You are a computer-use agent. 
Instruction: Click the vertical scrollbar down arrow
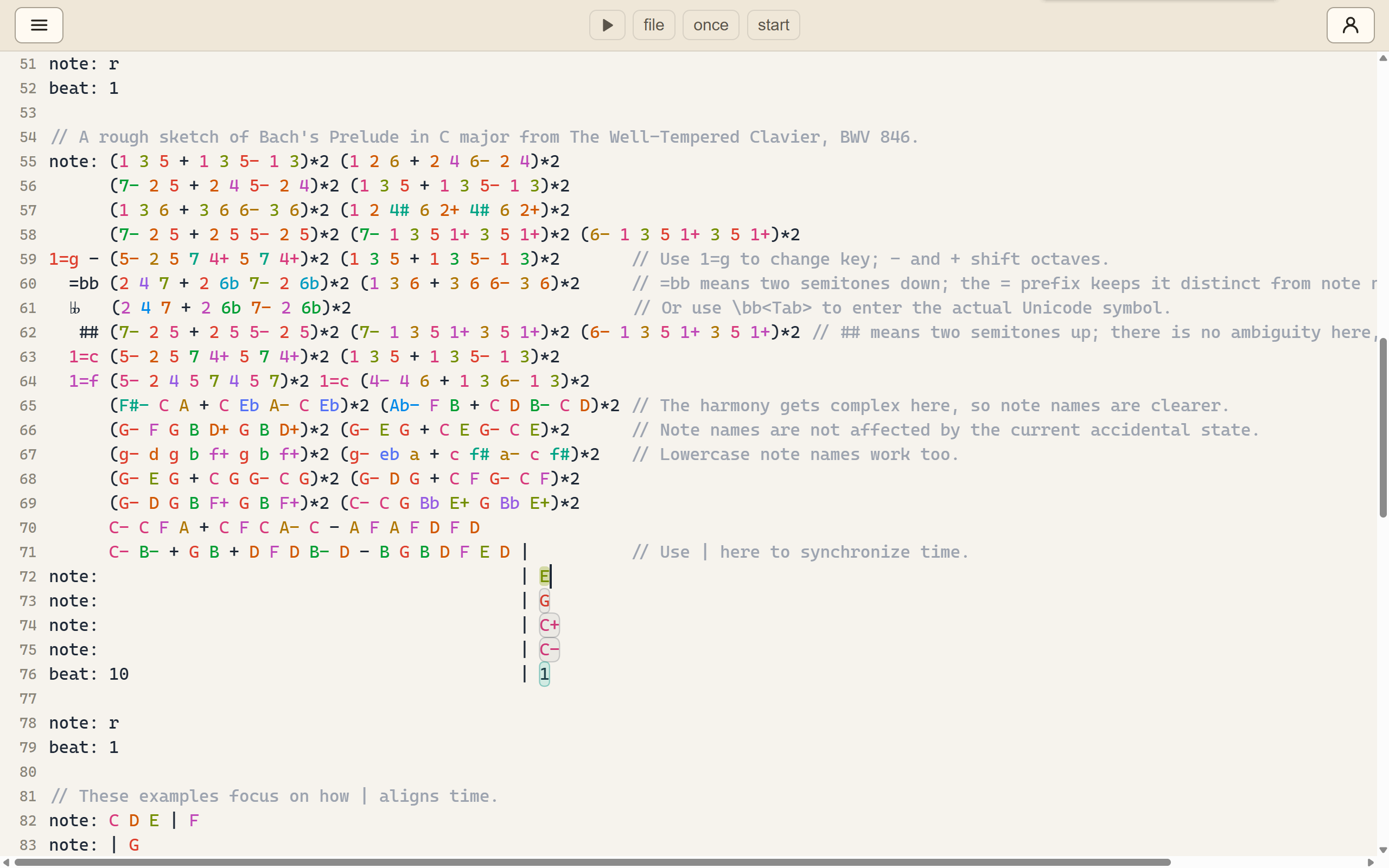pos(1382,850)
